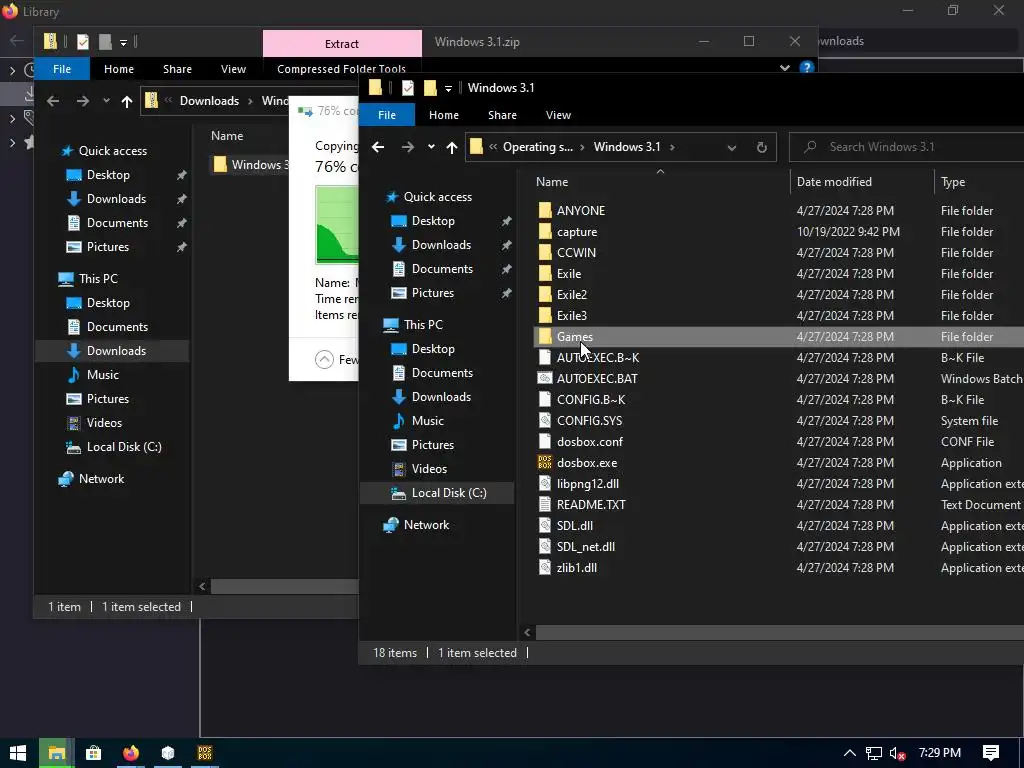Select the Exile2 folder
This screenshot has height=768, width=1024.
(571, 295)
